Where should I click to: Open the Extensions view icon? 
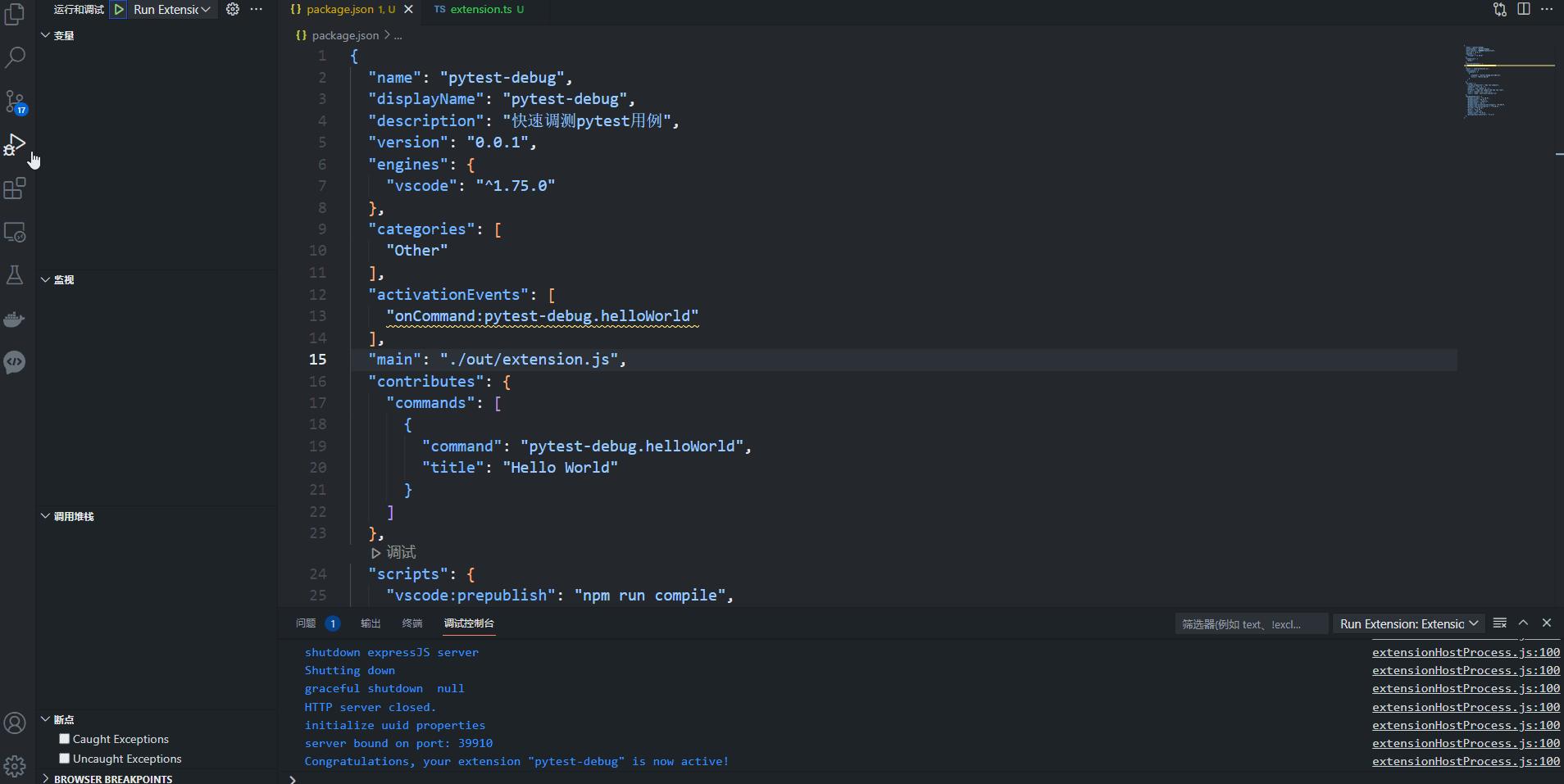(15, 188)
